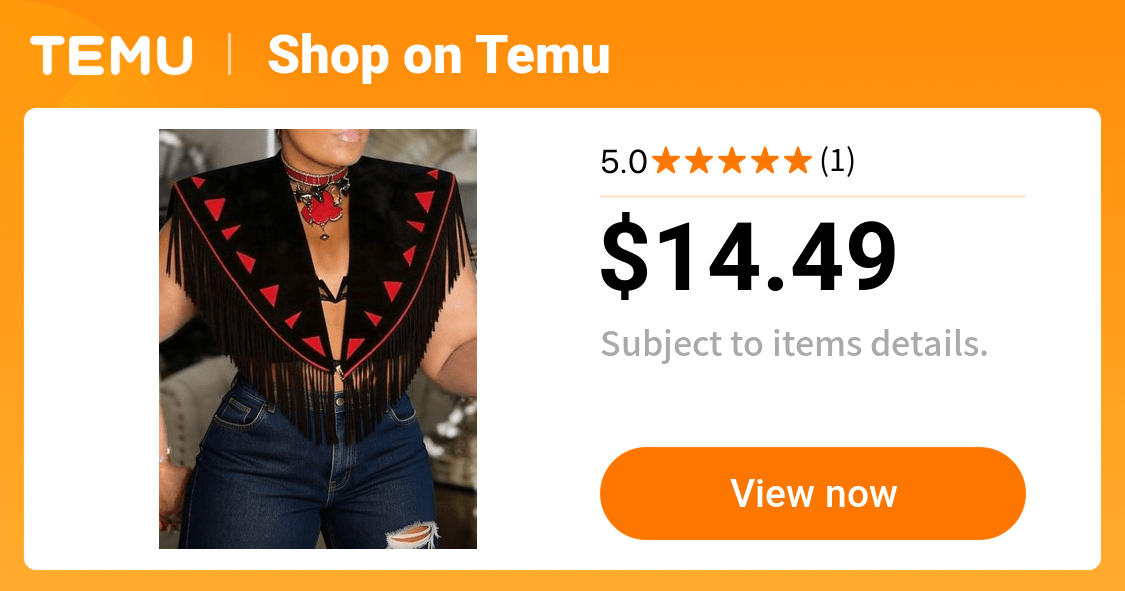Click the 'Subject to items details.' text
Image resolution: width=1125 pixels, height=591 pixels.
pos(794,344)
